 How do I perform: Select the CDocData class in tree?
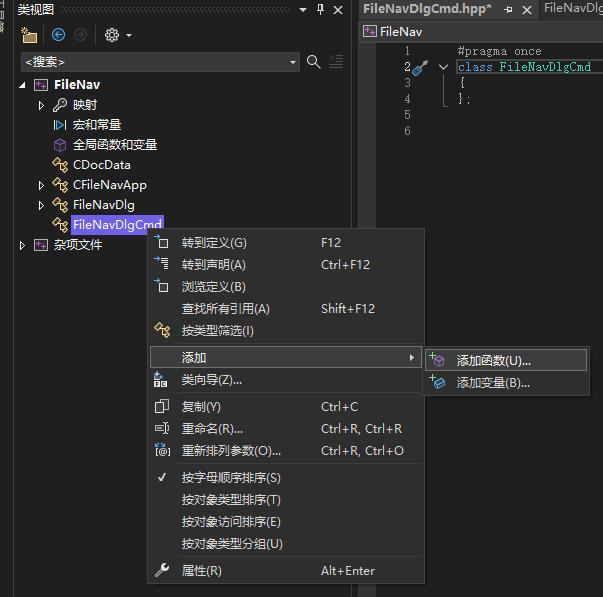click(x=101, y=165)
